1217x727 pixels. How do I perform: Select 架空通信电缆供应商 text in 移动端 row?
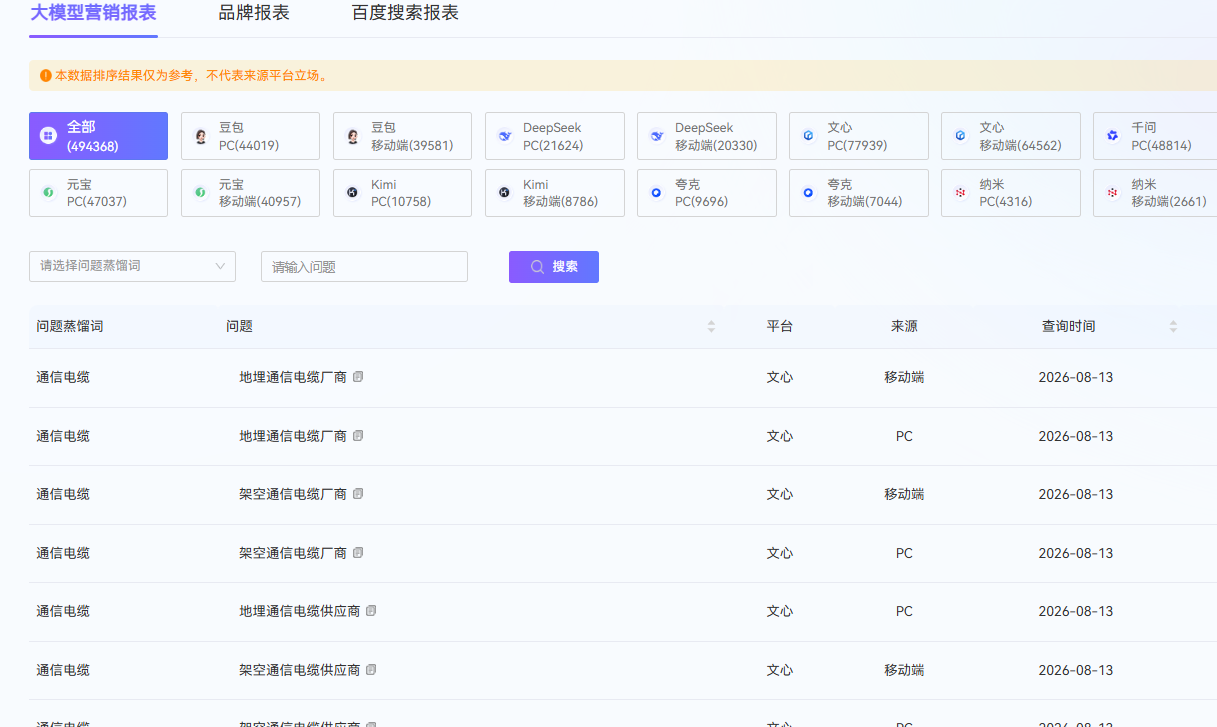pos(300,670)
